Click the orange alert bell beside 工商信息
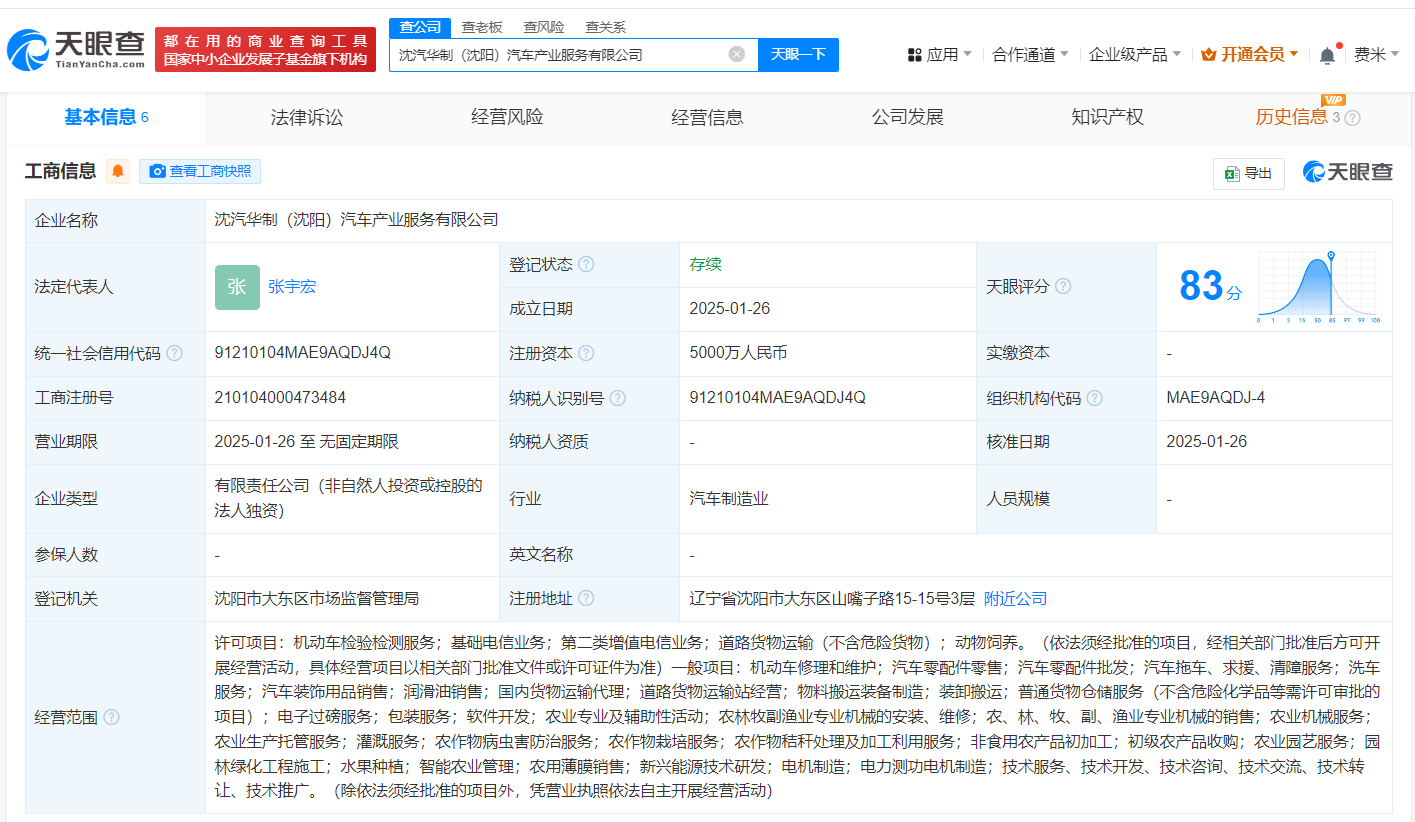The image size is (1415, 822). [x=118, y=171]
